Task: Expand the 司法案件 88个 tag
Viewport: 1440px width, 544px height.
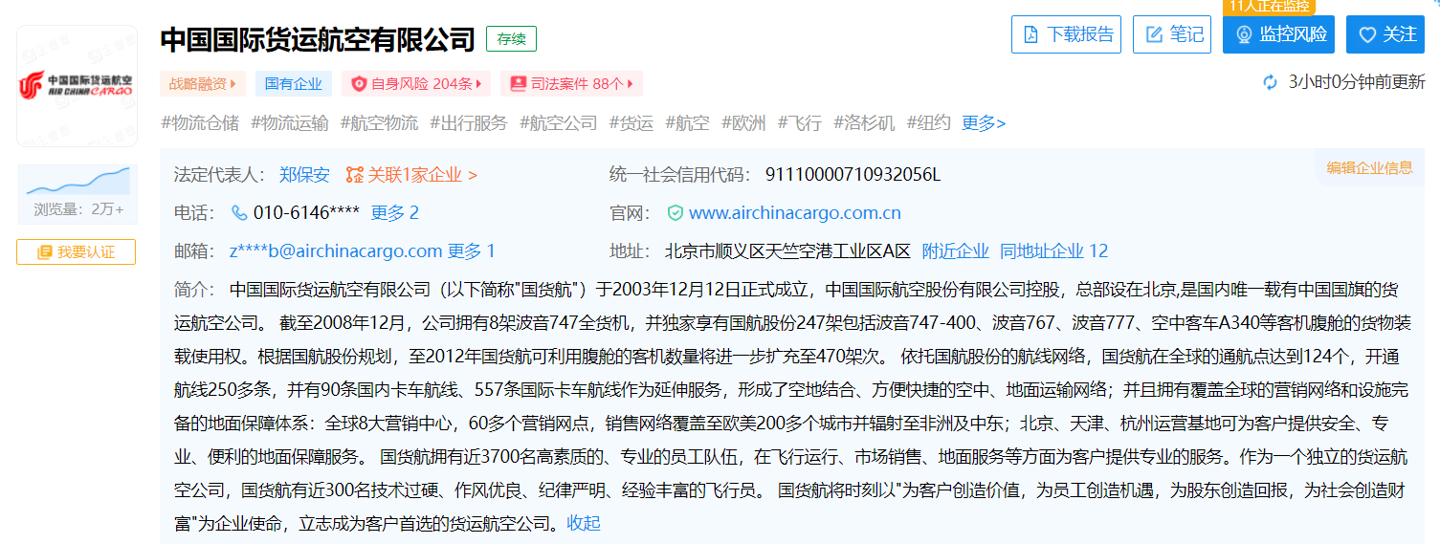Action: tap(571, 84)
